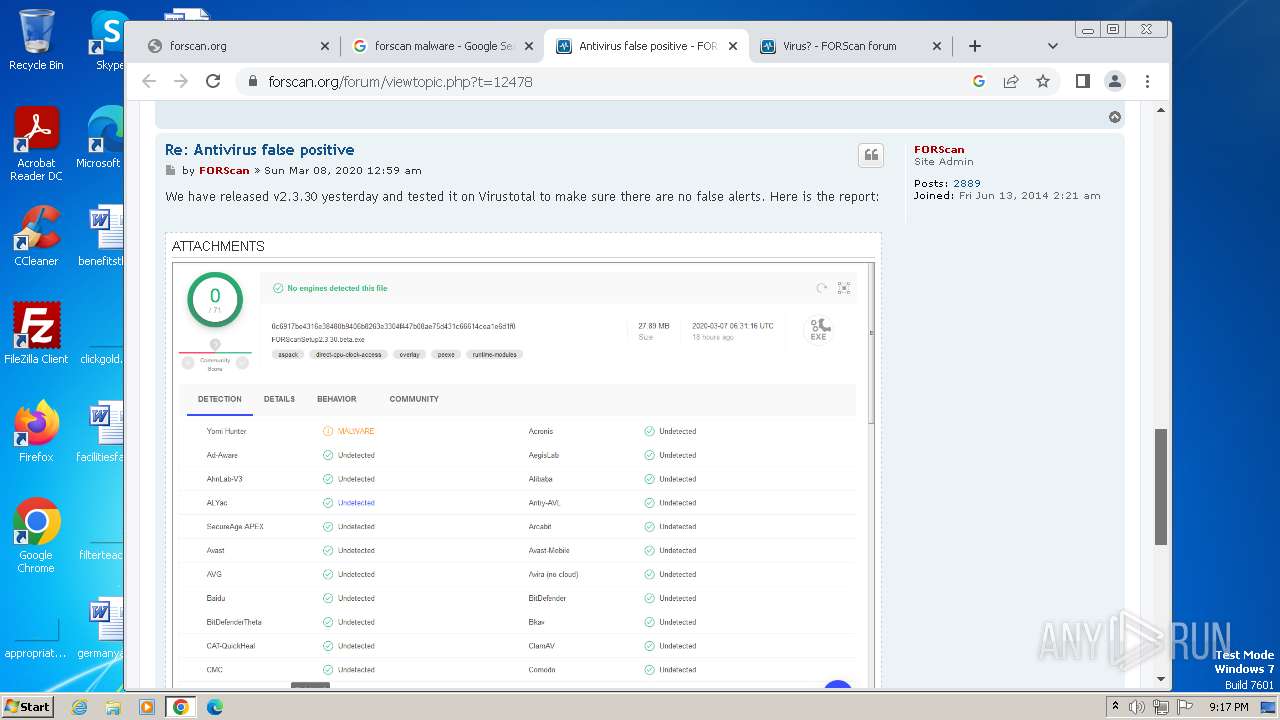Click the 'runtime-modules' tag in report
Viewport: 1280px width, 720px height.
[495, 354]
